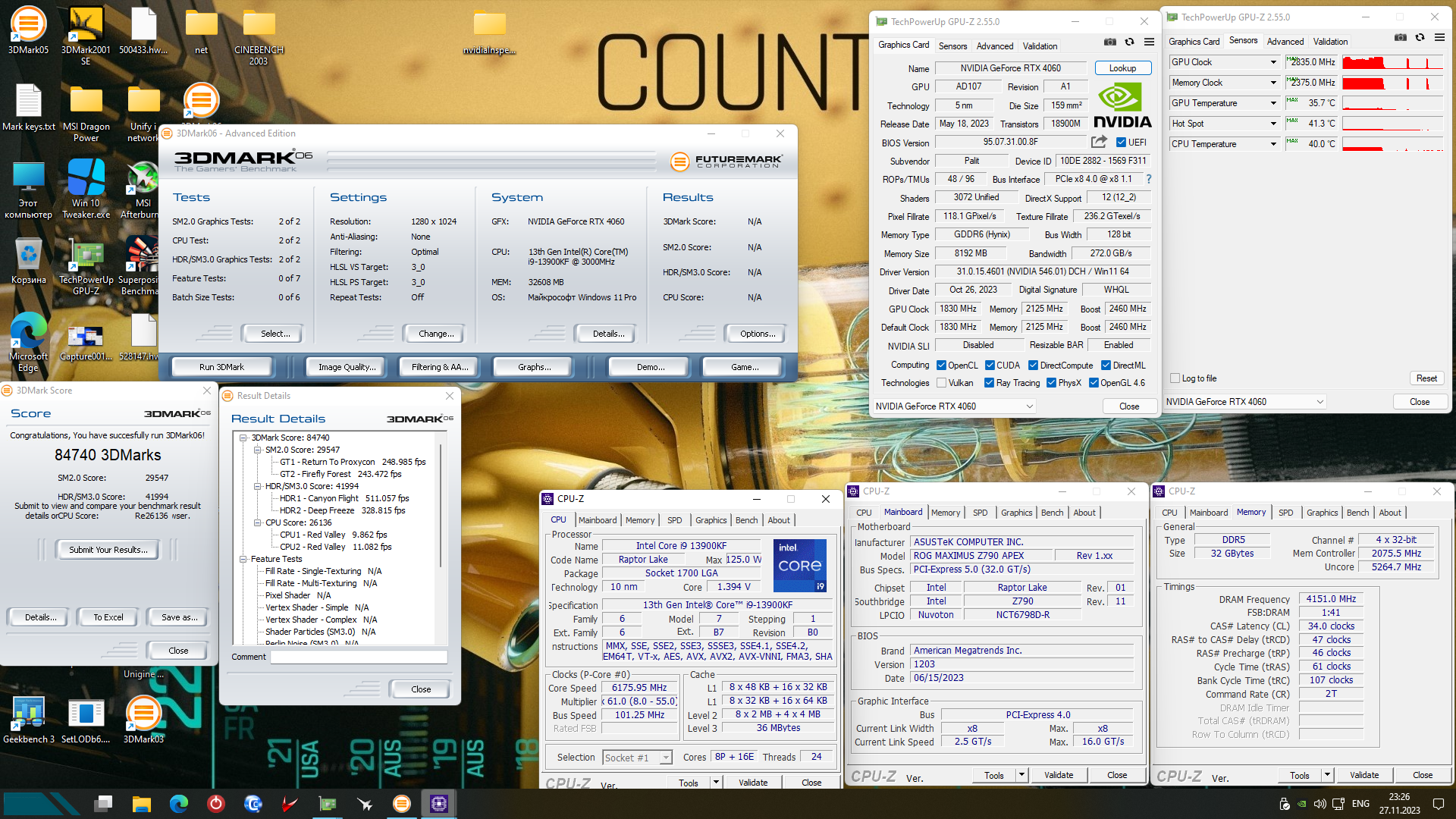1456x819 pixels.
Task: Open Memory Clock sensor dropdown
Action: [1273, 83]
